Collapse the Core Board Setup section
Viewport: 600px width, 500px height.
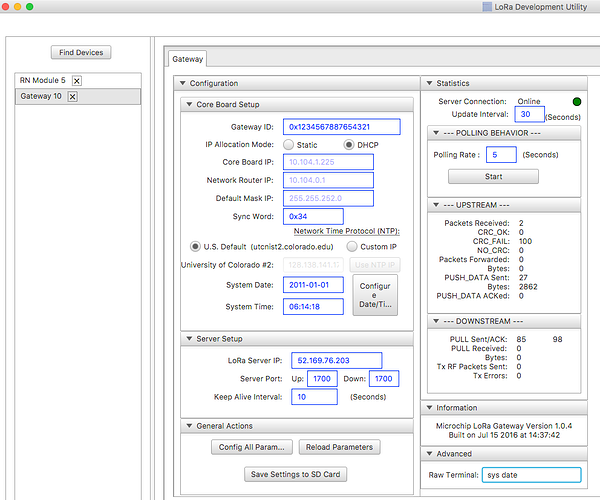(x=189, y=104)
